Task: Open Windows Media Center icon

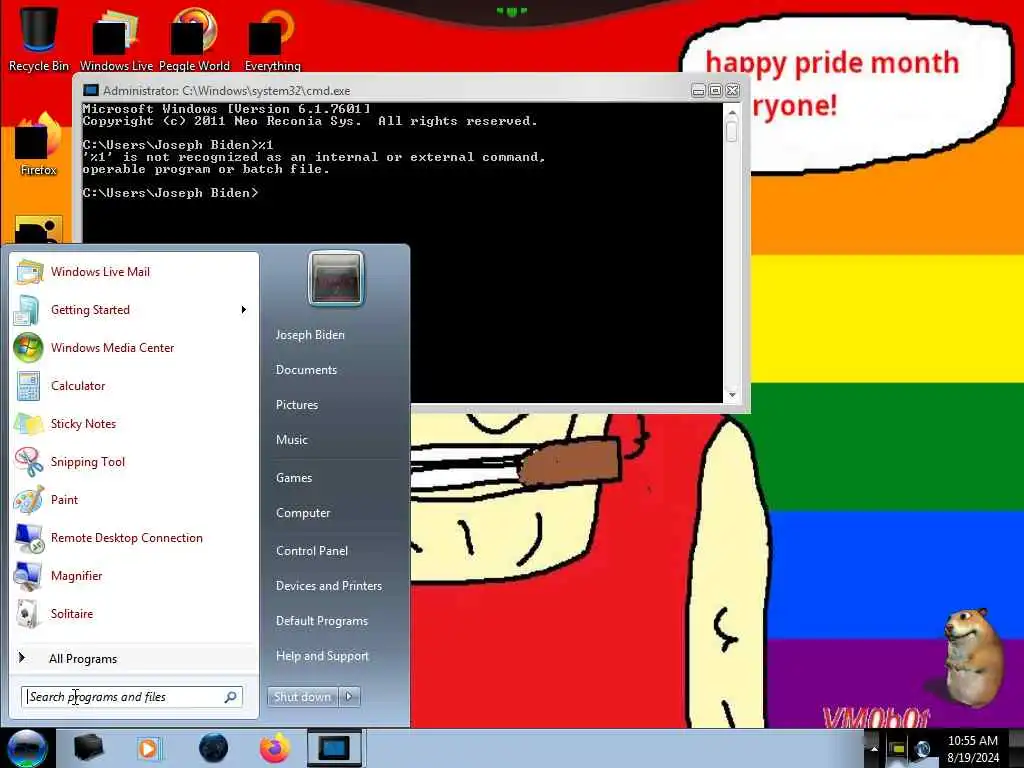Action: 28,347
